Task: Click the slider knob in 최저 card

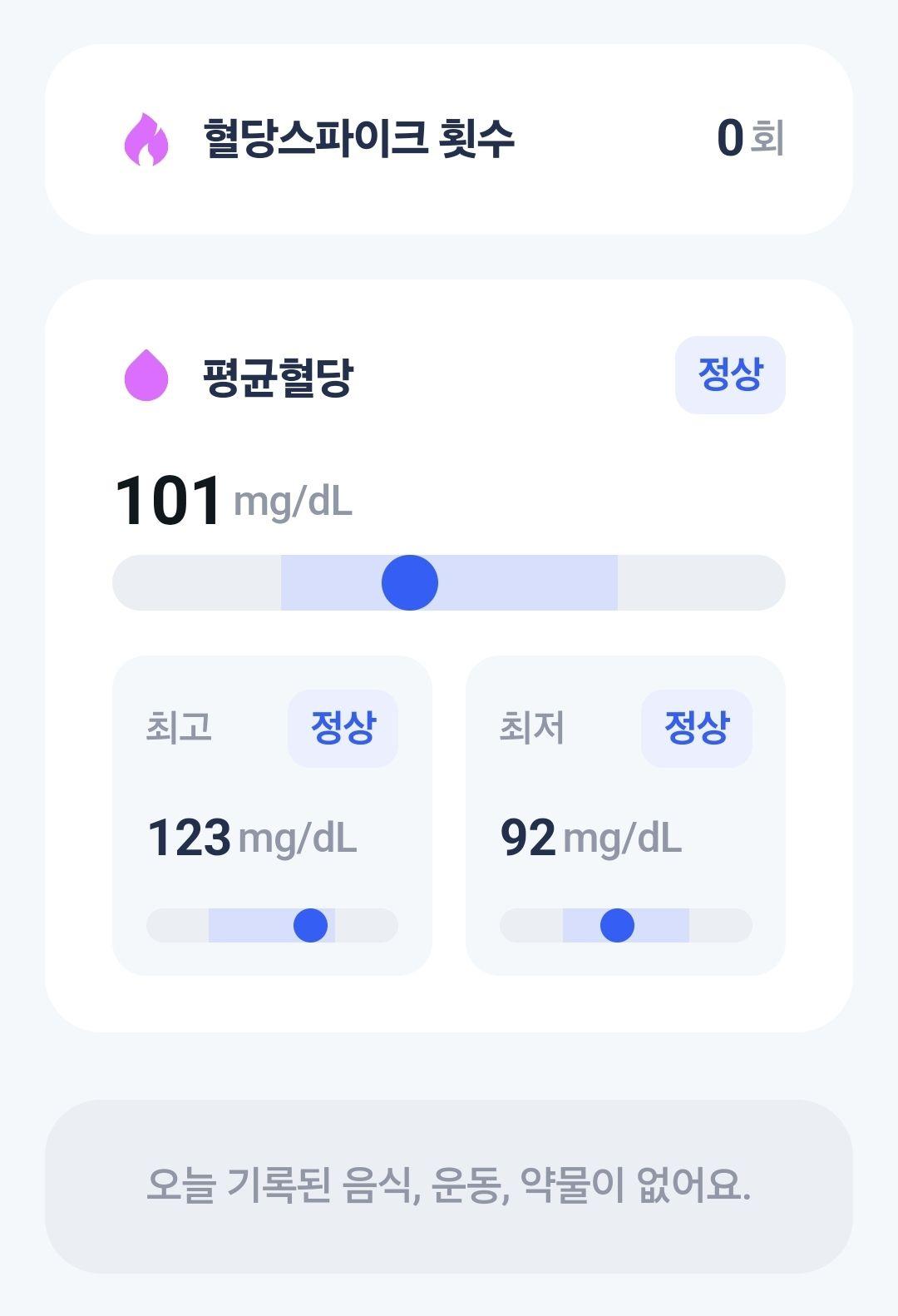Action: tap(617, 925)
